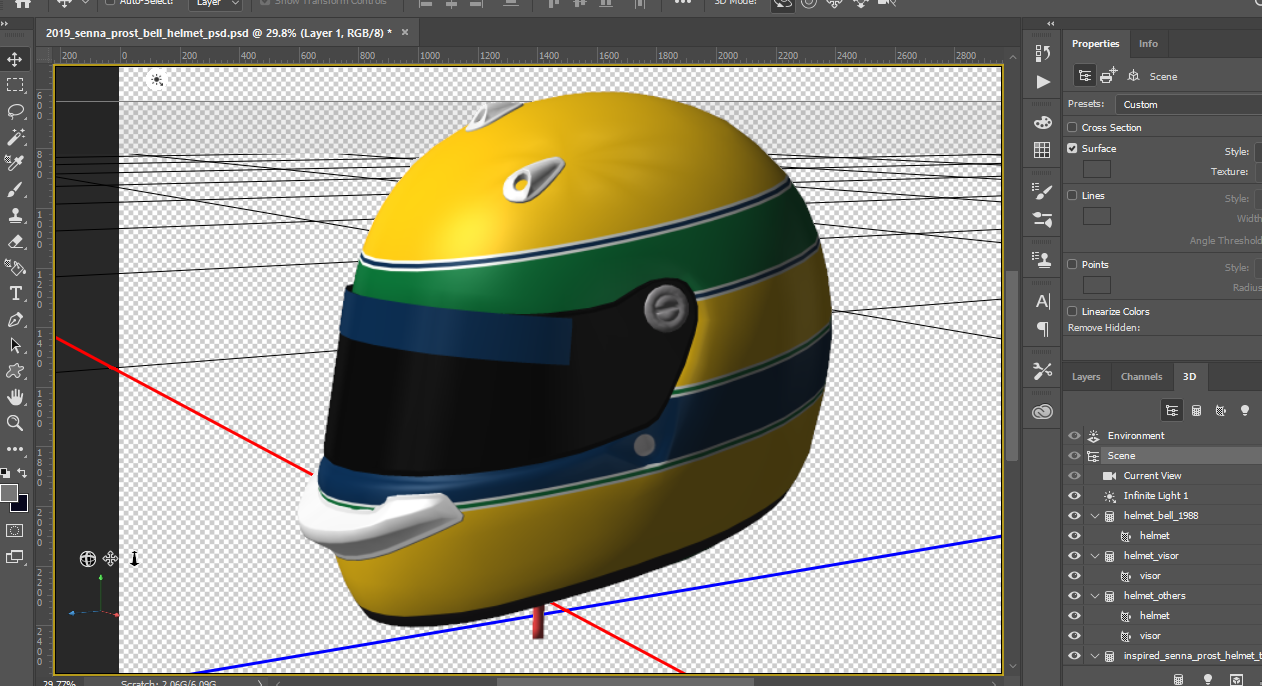Image resolution: width=1262 pixels, height=686 pixels.
Task: Click the pan 3D camera control
Action: coord(111,559)
